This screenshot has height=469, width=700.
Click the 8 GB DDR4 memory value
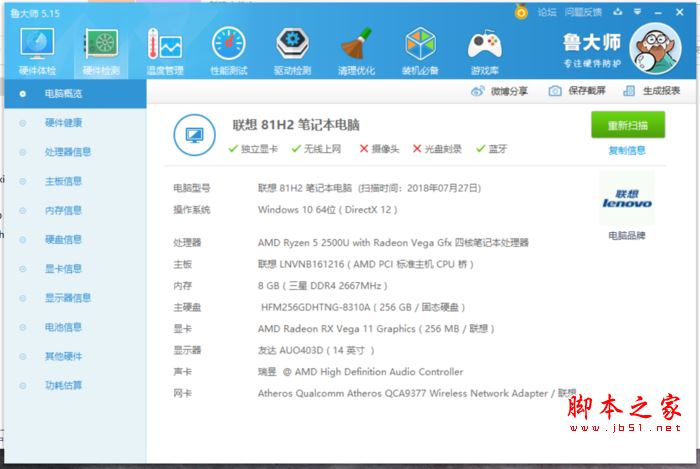[x=322, y=286]
